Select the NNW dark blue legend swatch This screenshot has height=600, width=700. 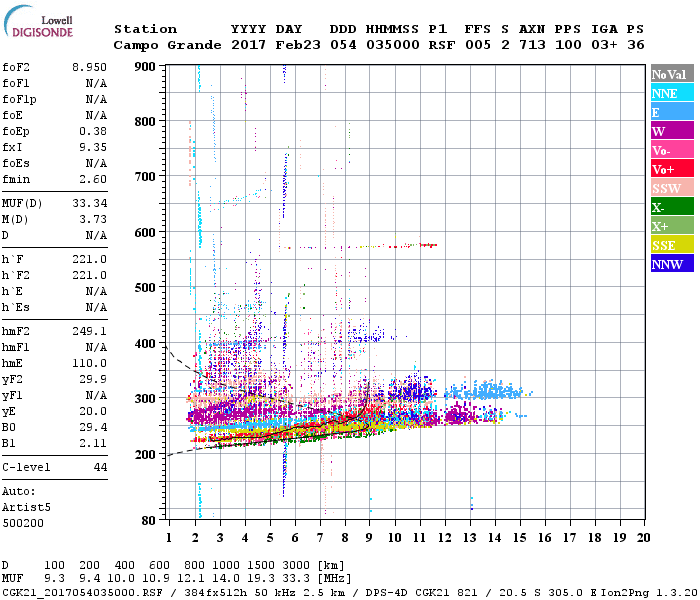point(672,263)
